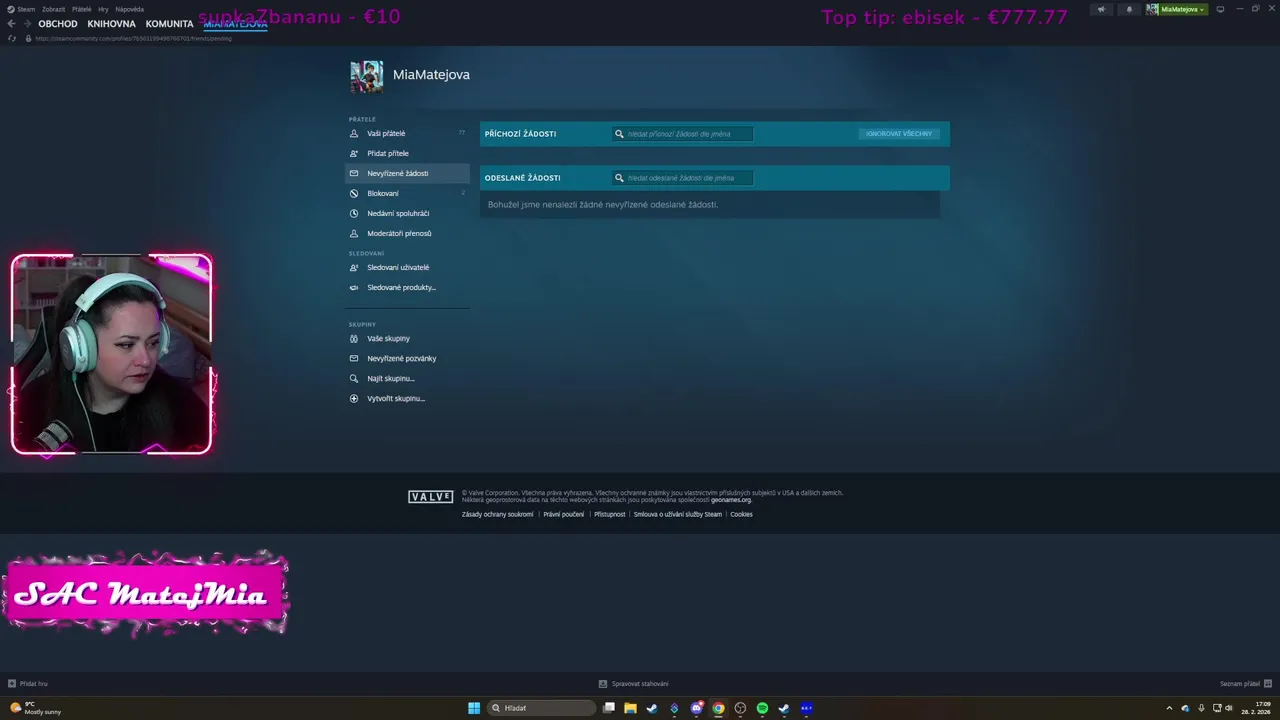Click the tray microphone icon
This screenshot has height=720, width=1280.
click(1201, 708)
